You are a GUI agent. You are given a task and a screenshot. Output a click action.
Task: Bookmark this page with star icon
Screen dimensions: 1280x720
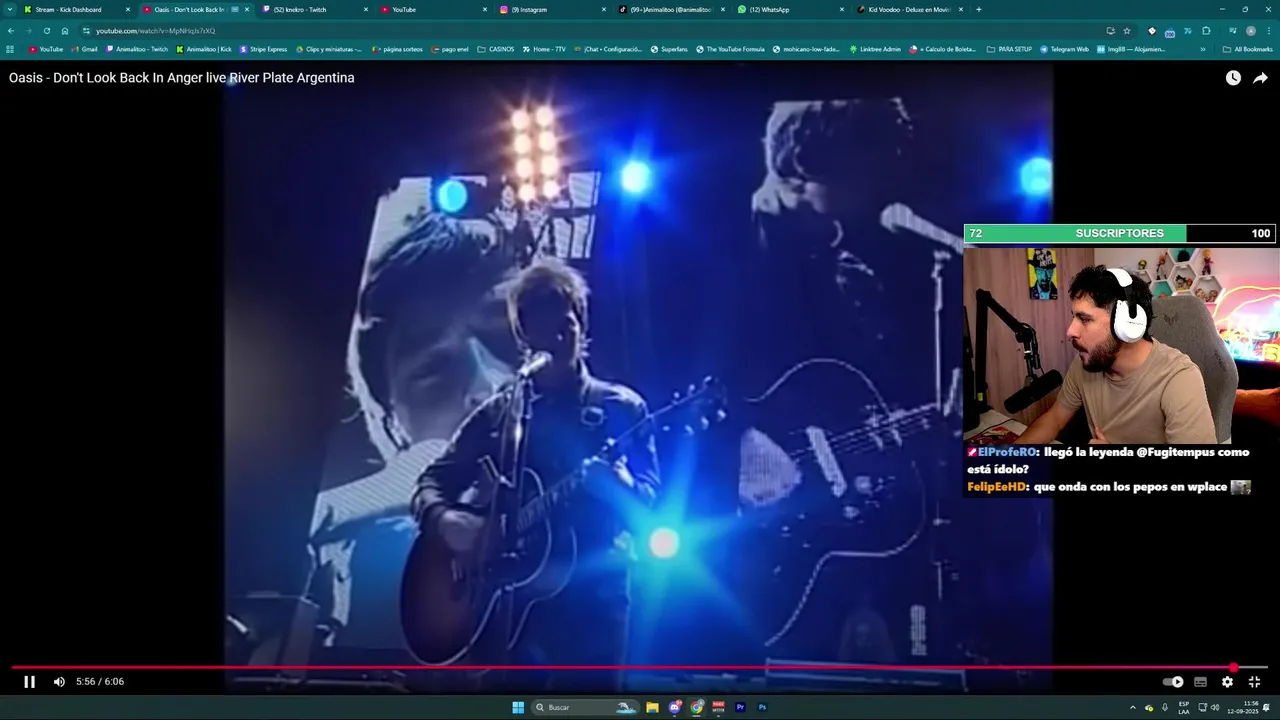pyautogui.click(x=1127, y=31)
